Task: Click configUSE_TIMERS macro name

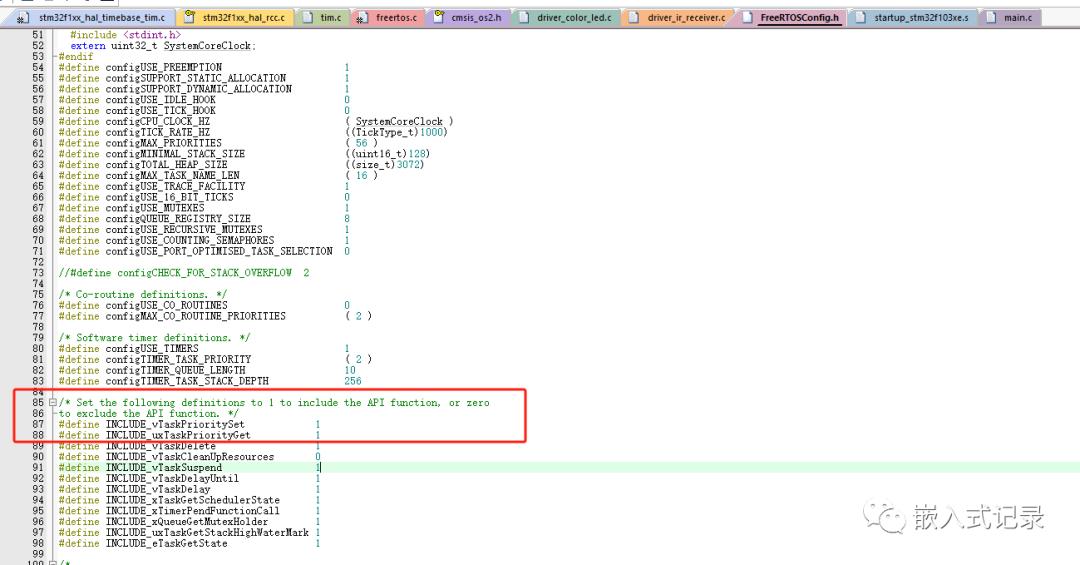Action: 152,349
